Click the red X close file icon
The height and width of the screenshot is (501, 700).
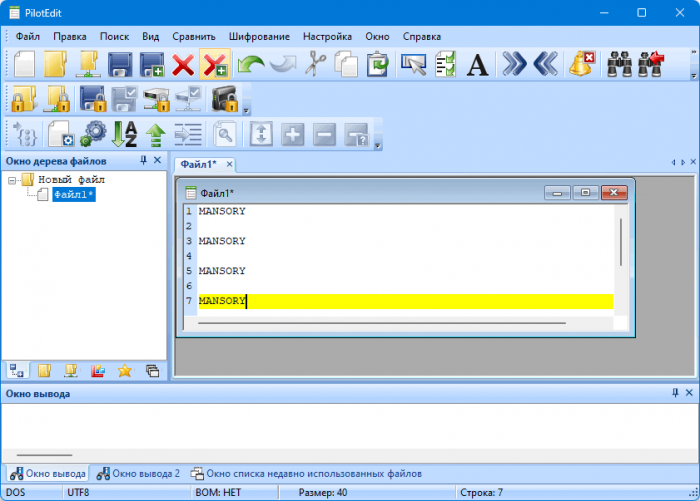[182, 65]
